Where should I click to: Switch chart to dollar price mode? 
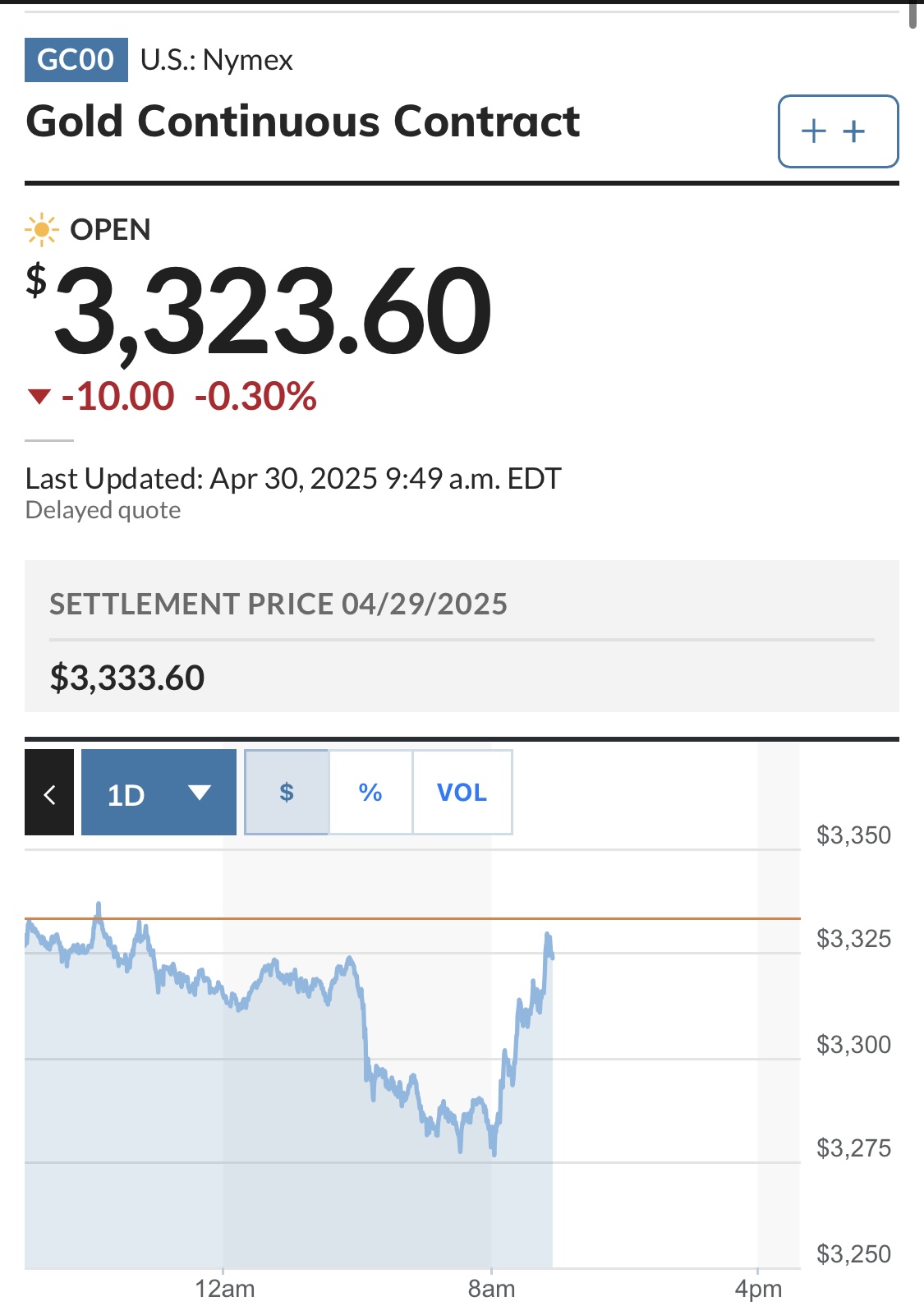(x=287, y=793)
